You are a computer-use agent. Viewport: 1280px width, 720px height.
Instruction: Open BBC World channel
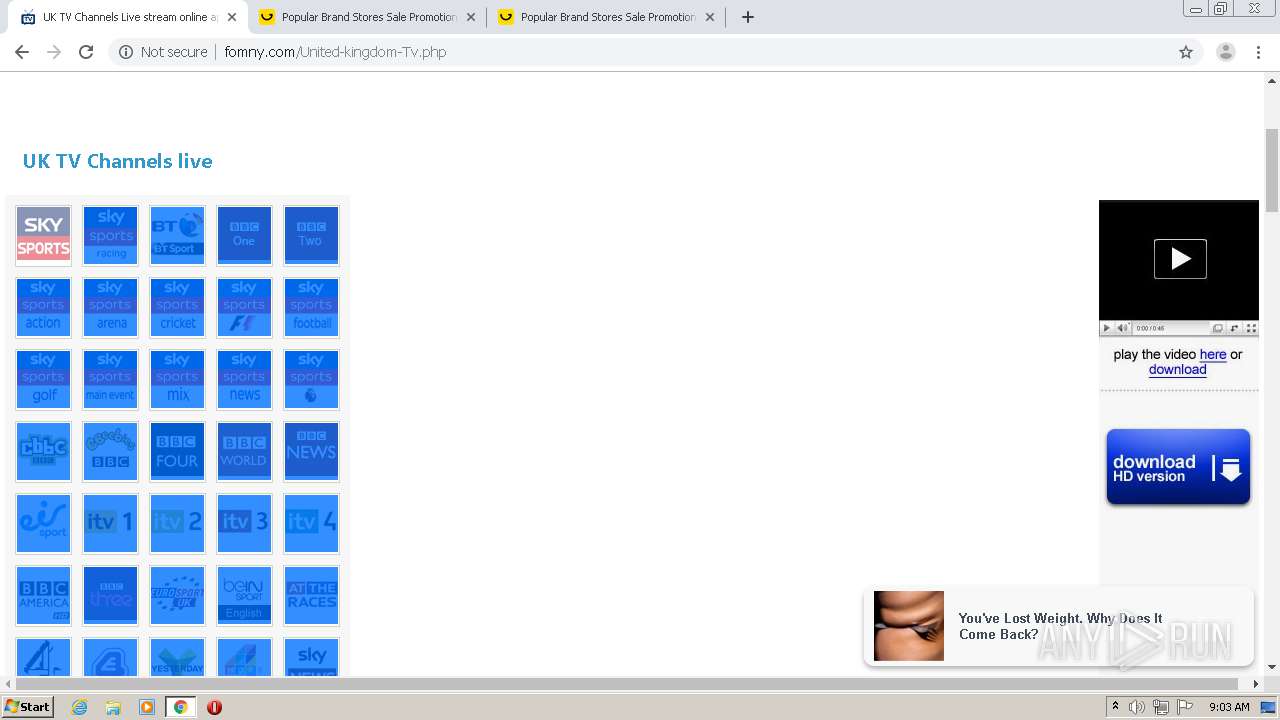tap(244, 451)
